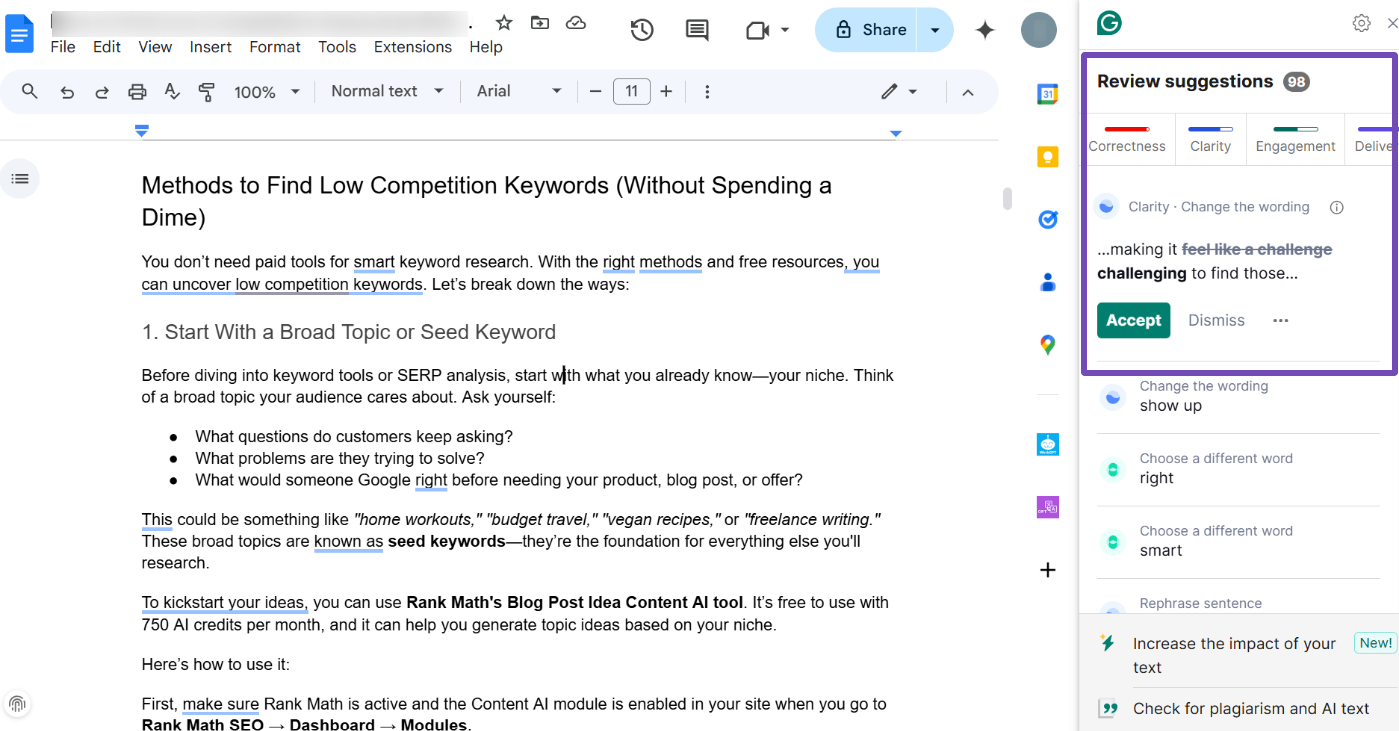Viewport: 1399px width, 731px height.
Task: Accept the Clarity wording suggestion
Action: [1133, 320]
